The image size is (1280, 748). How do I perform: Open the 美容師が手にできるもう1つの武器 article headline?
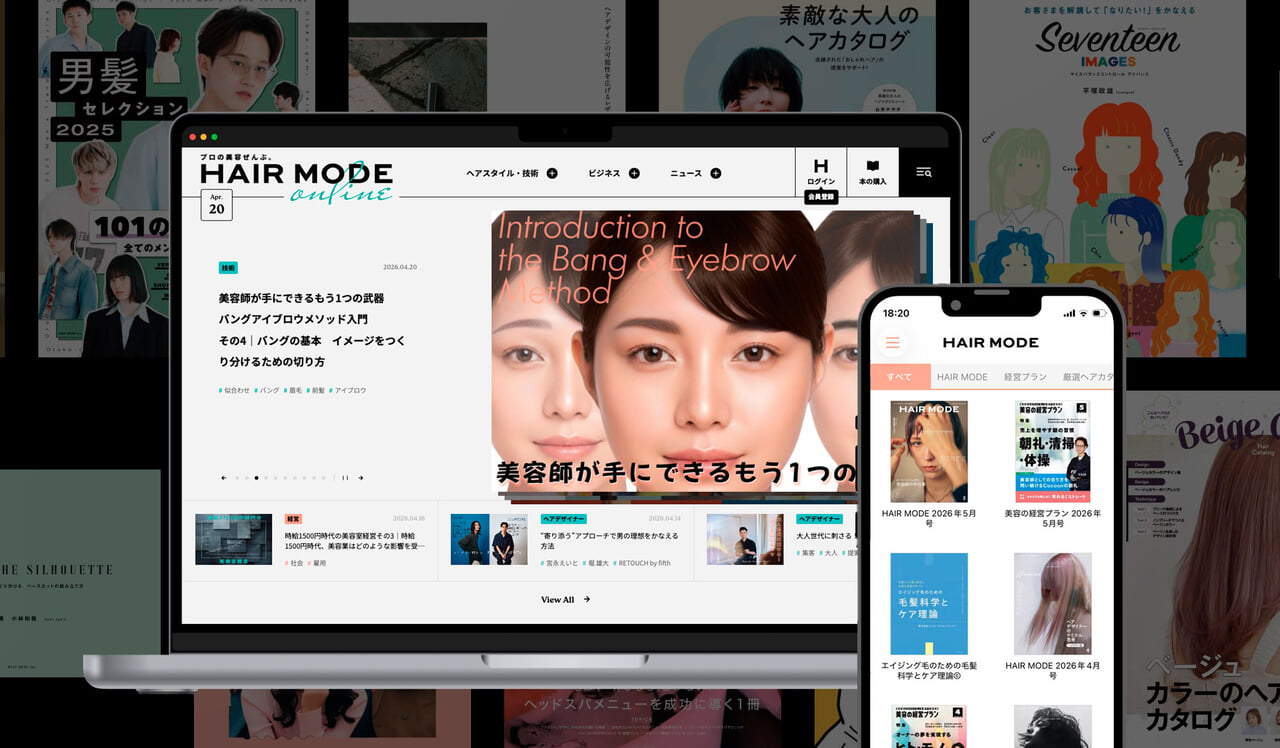312,330
